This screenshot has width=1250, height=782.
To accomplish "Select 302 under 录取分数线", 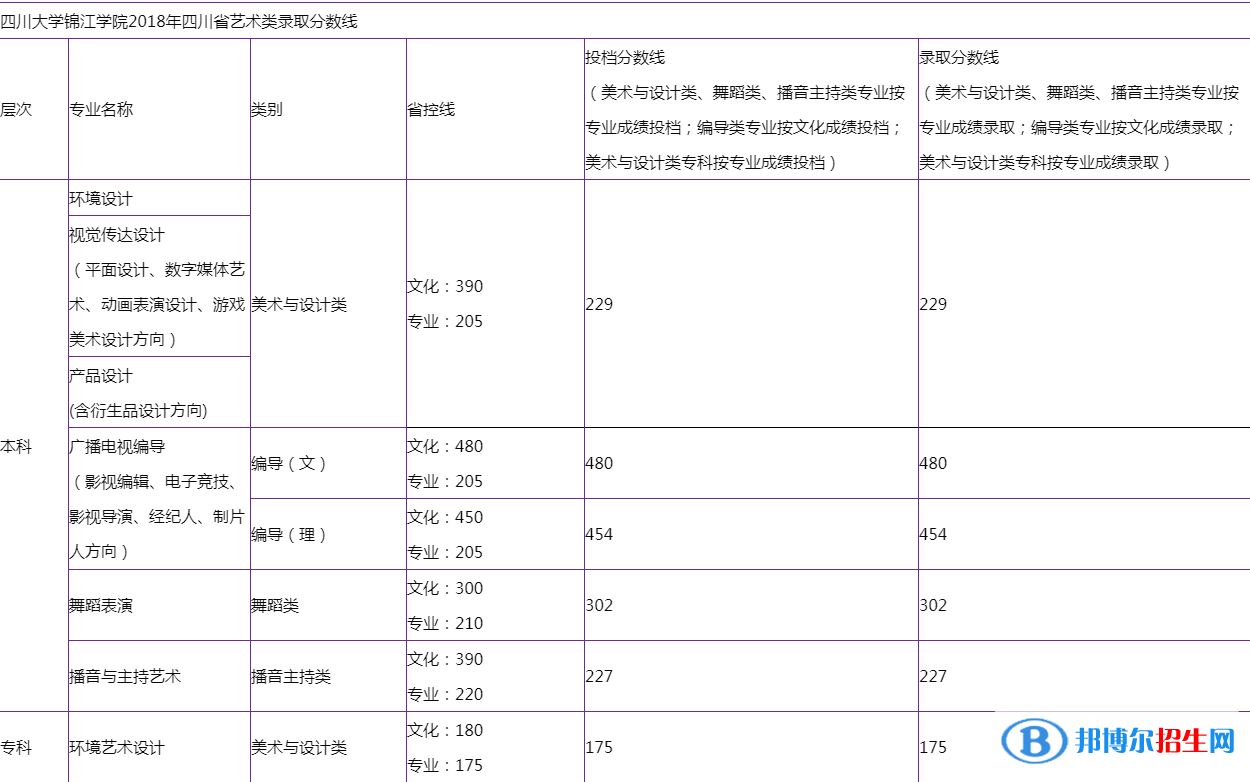I will 933,605.
